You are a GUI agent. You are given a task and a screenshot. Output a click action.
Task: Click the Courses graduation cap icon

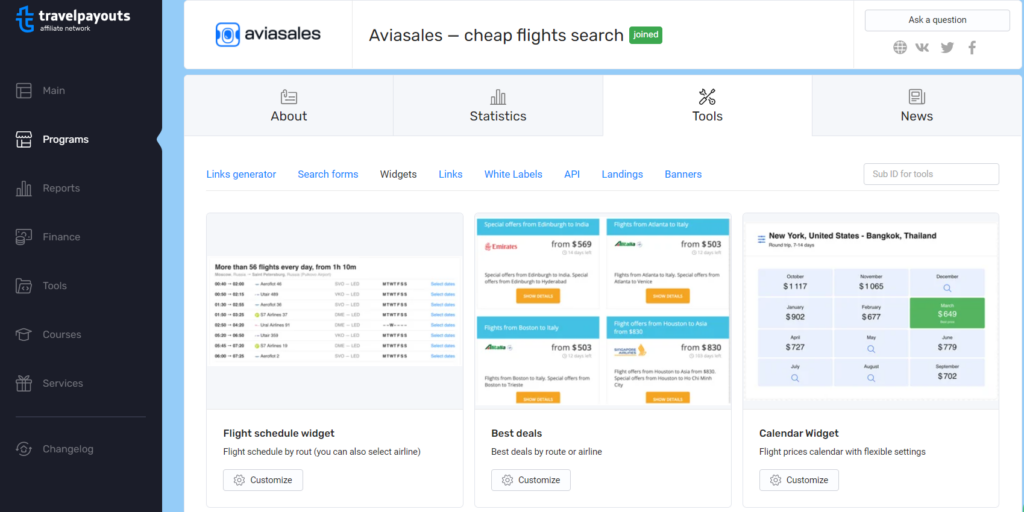[x=24, y=334]
